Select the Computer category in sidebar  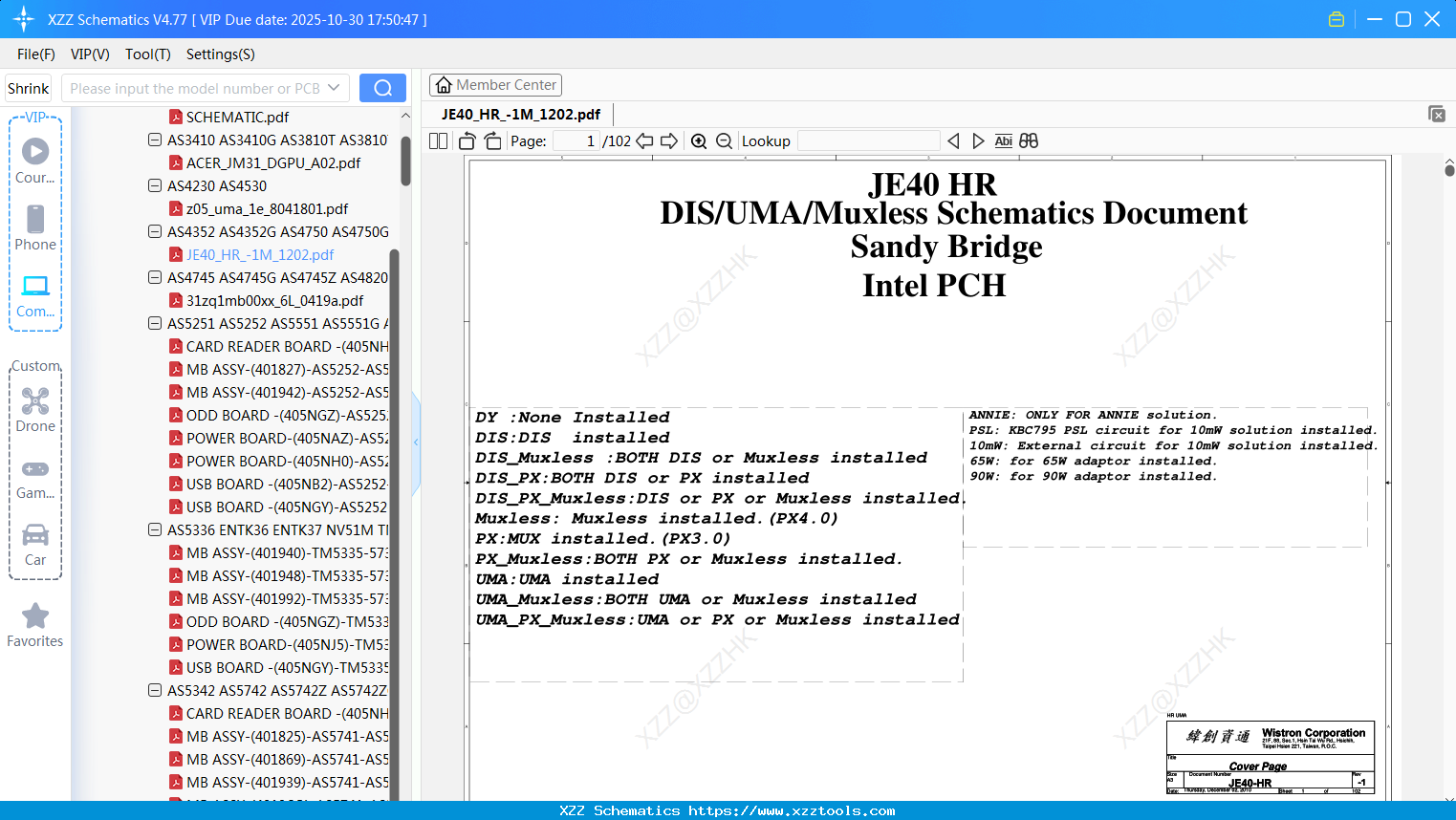[35, 296]
